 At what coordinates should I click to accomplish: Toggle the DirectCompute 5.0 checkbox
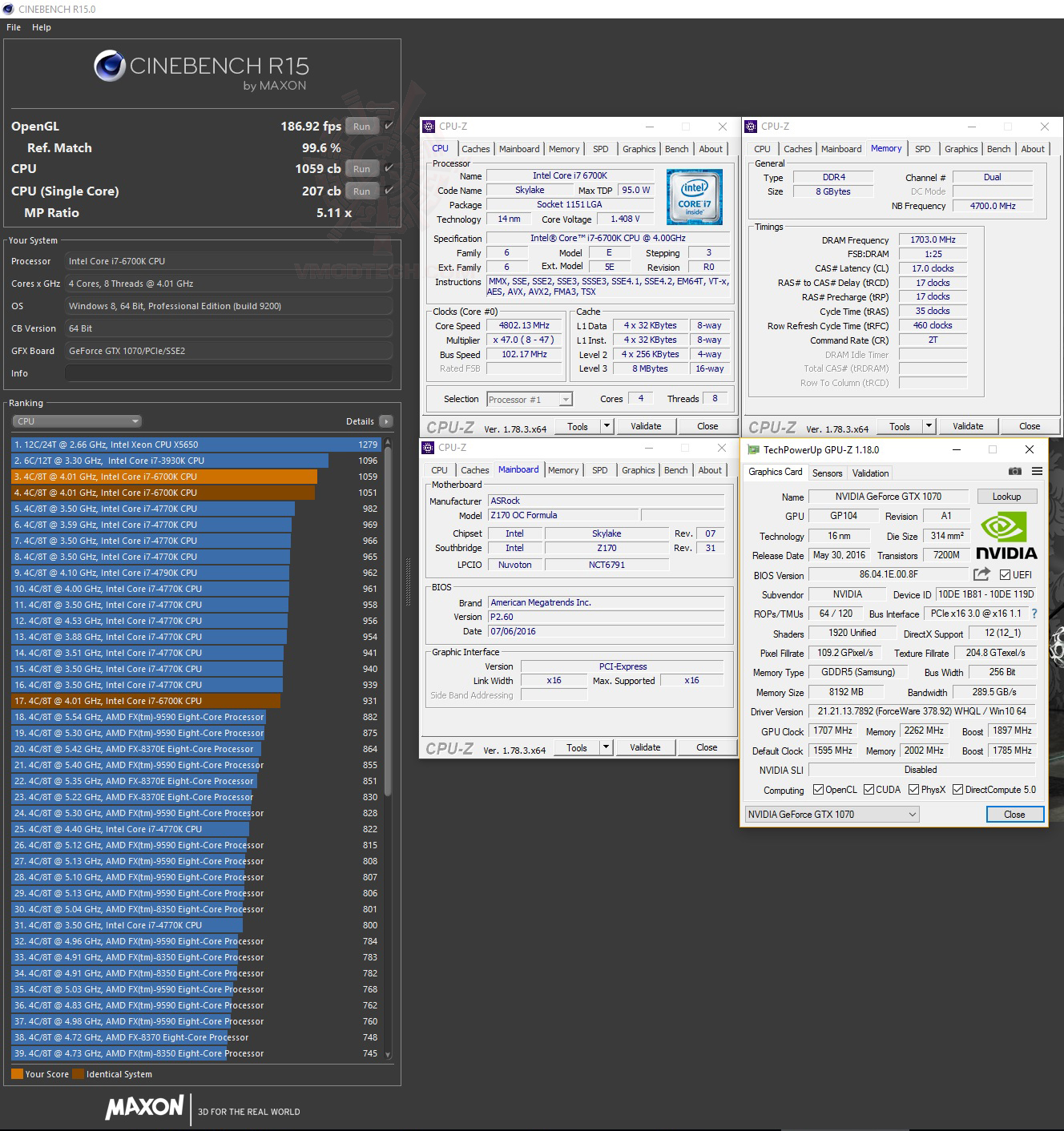(x=957, y=790)
